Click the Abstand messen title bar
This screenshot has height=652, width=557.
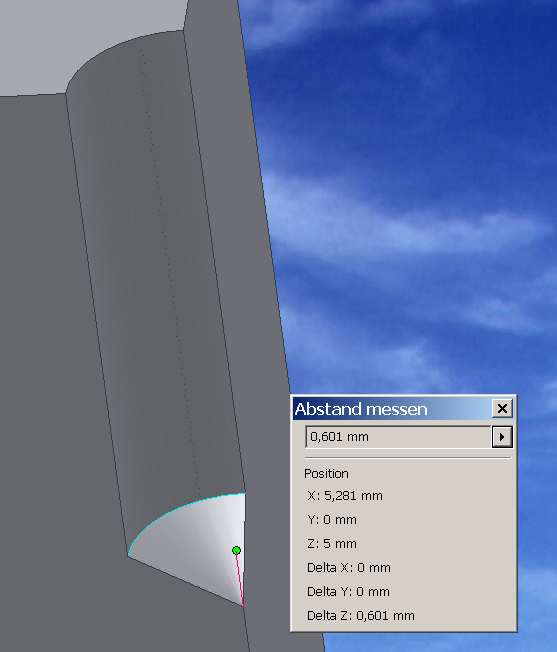(x=392, y=409)
